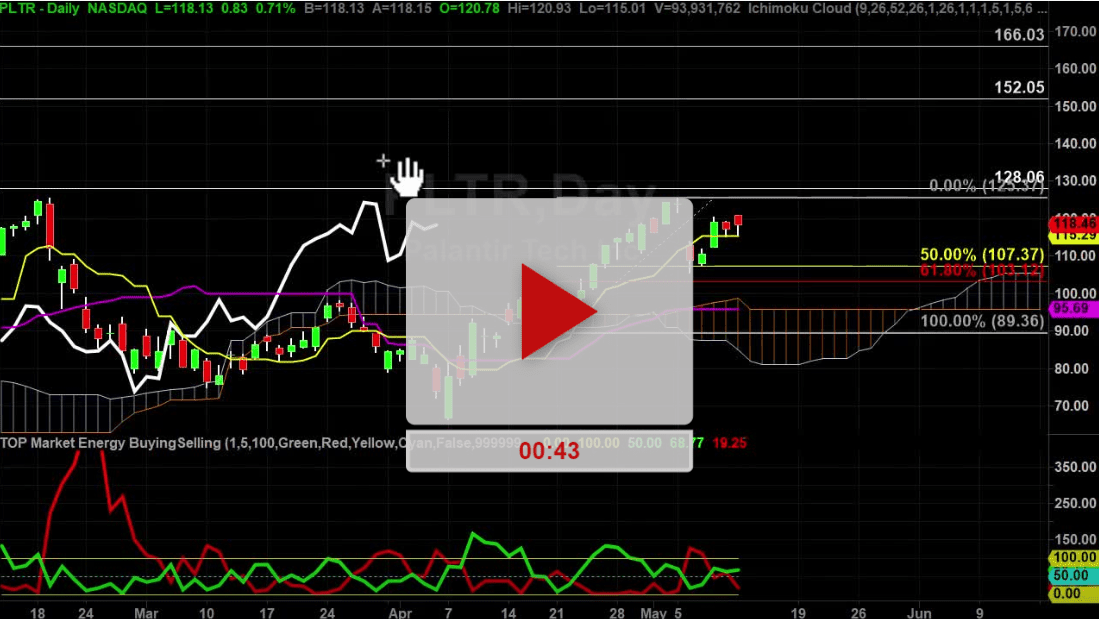The height and width of the screenshot is (619, 1099).
Task: Click the cyan 50.00 indicator axis tag
Action: pos(1072,576)
